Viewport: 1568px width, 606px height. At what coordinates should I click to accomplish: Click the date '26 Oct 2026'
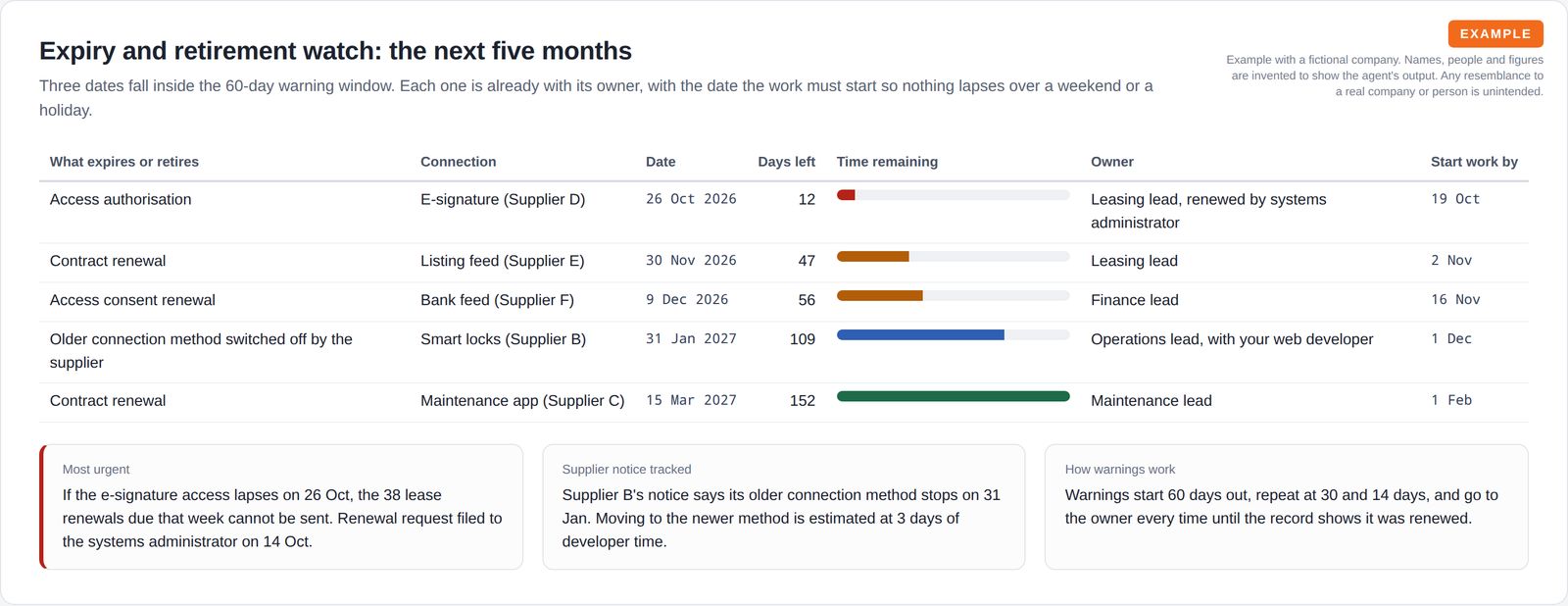691,199
